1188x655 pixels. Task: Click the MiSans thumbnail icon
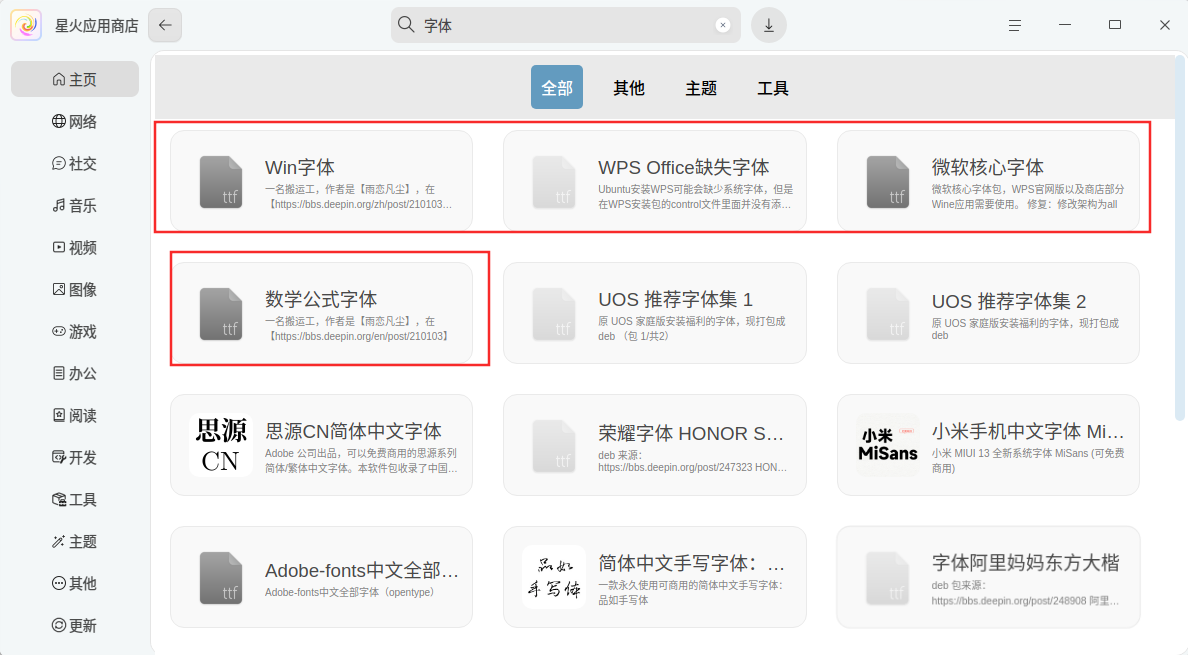click(887, 445)
